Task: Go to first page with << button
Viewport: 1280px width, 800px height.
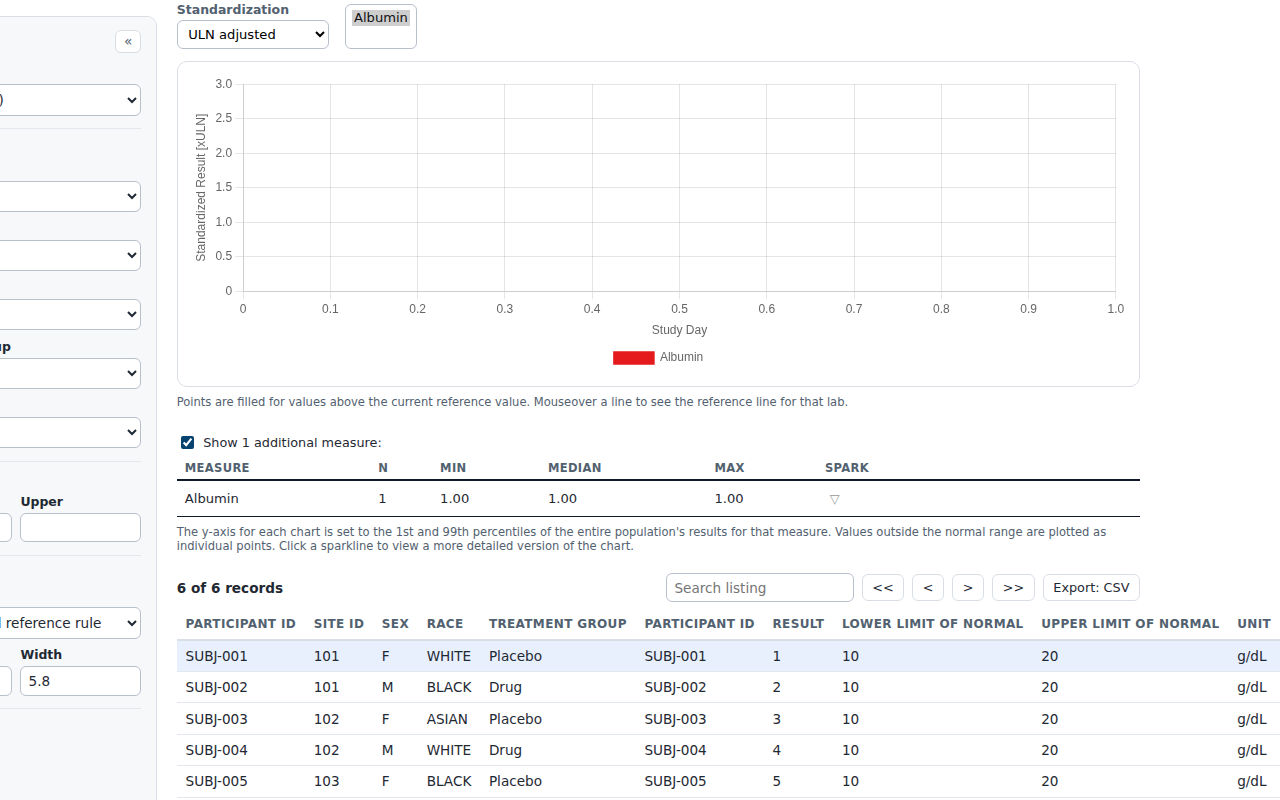Action: pyautogui.click(x=883, y=588)
